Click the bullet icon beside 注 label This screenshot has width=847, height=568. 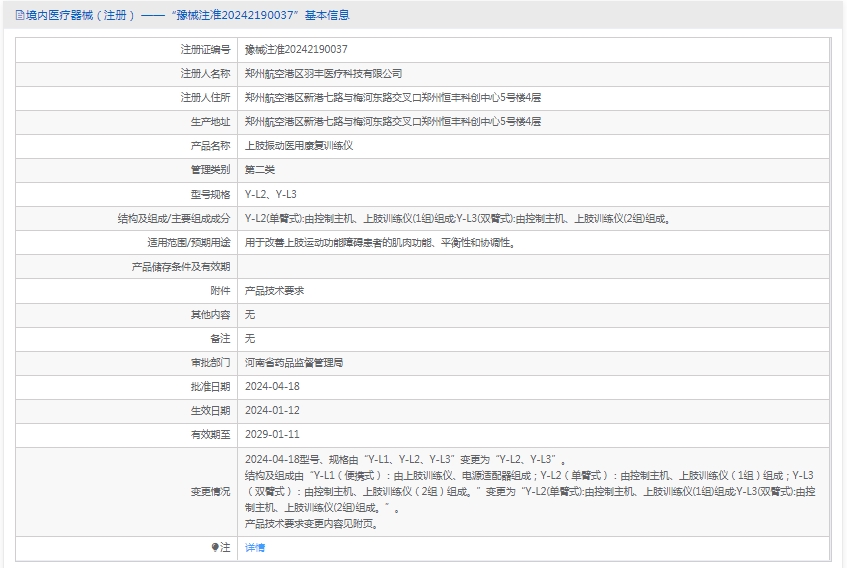click(x=215, y=548)
